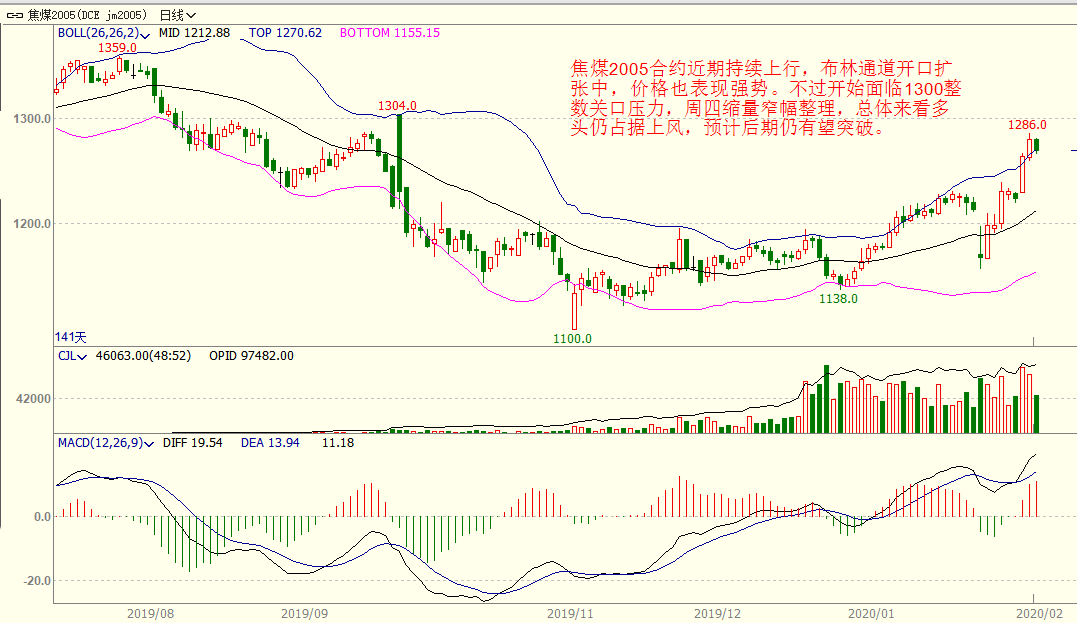Screen dimensions: 1077x623
Task: Select the BOLL MID 1212.88 value label
Action: [x=195, y=33]
